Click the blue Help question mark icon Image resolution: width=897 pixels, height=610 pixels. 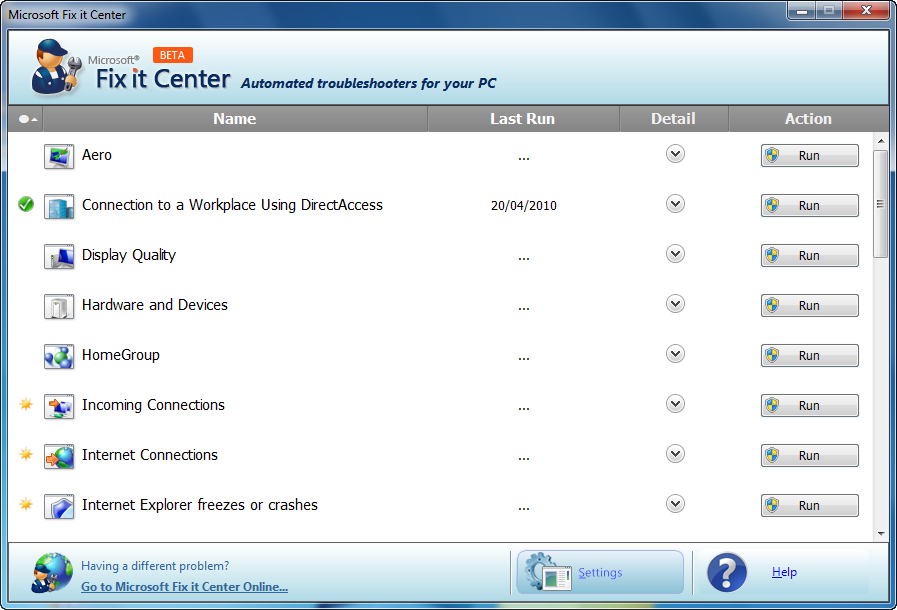[727, 572]
